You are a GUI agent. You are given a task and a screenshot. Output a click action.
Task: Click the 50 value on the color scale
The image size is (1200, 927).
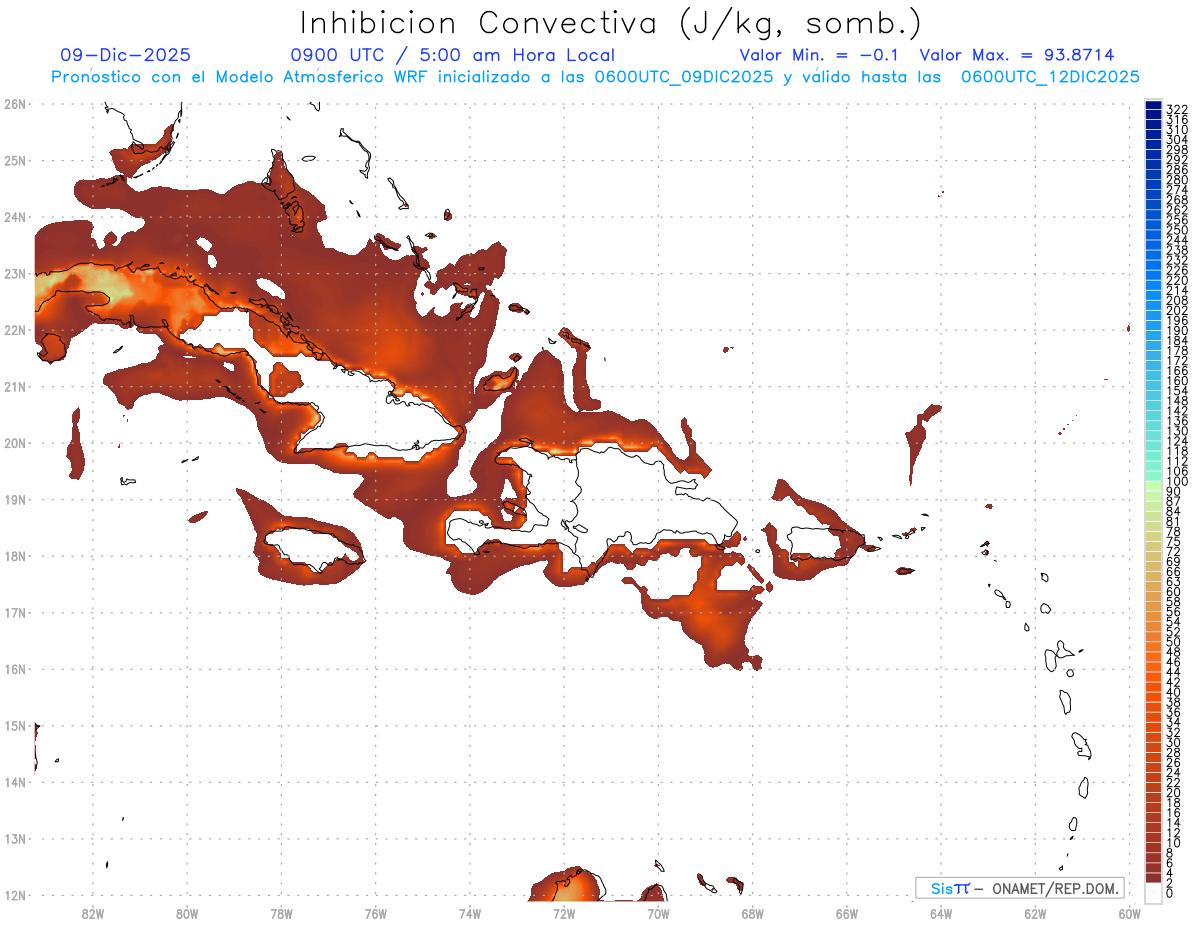[1174, 642]
